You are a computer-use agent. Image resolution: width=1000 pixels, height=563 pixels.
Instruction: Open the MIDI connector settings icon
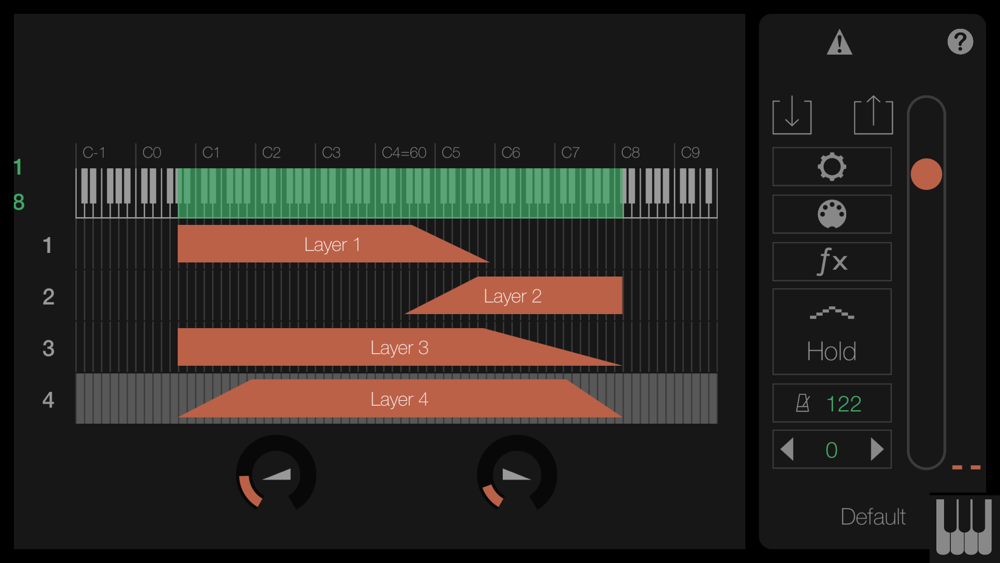(832, 214)
